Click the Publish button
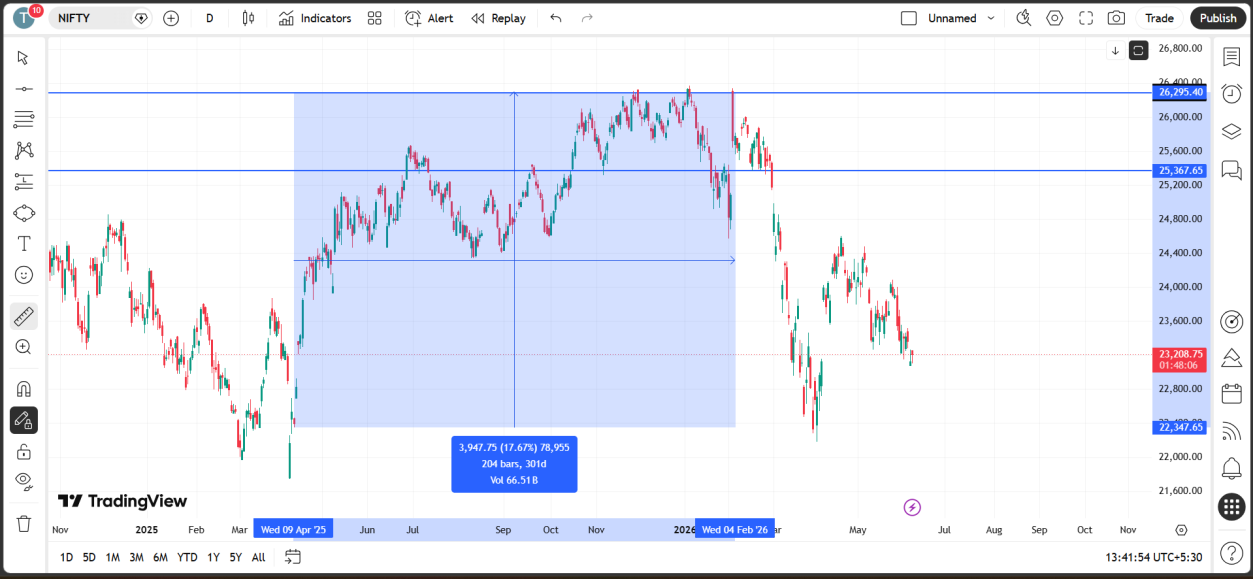 (x=1218, y=18)
